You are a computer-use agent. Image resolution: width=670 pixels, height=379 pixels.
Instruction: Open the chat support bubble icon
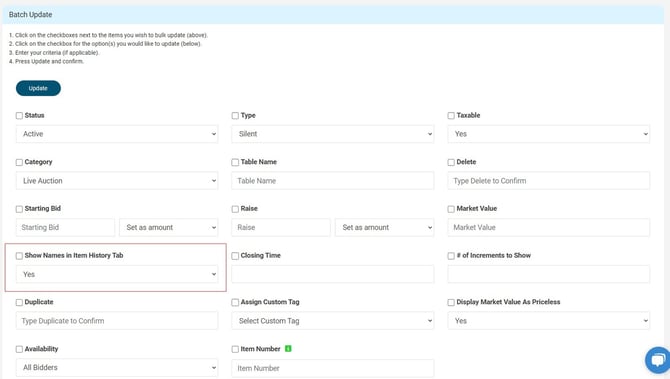(658, 360)
